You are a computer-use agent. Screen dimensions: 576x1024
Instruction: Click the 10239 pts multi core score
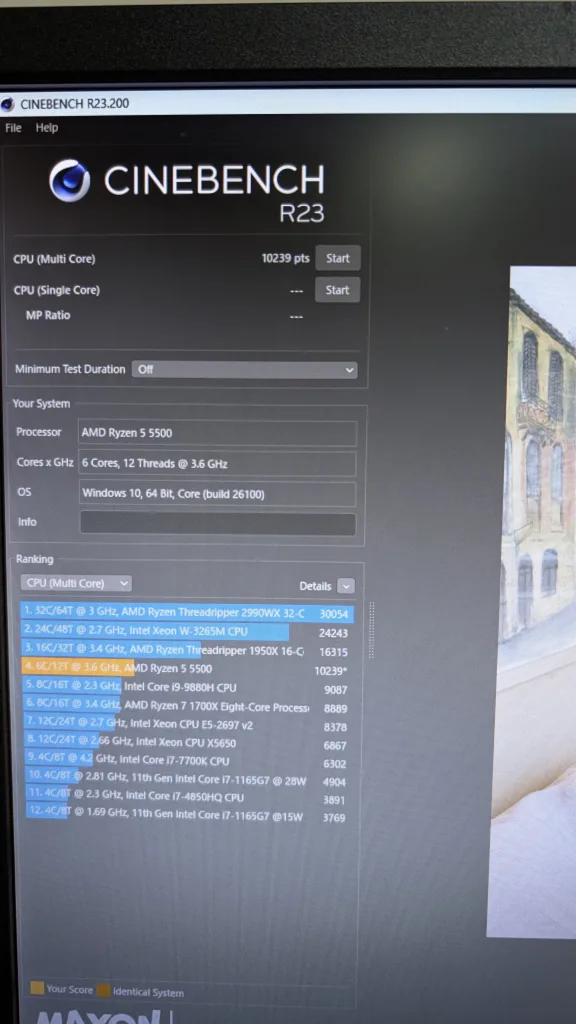point(285,258)
